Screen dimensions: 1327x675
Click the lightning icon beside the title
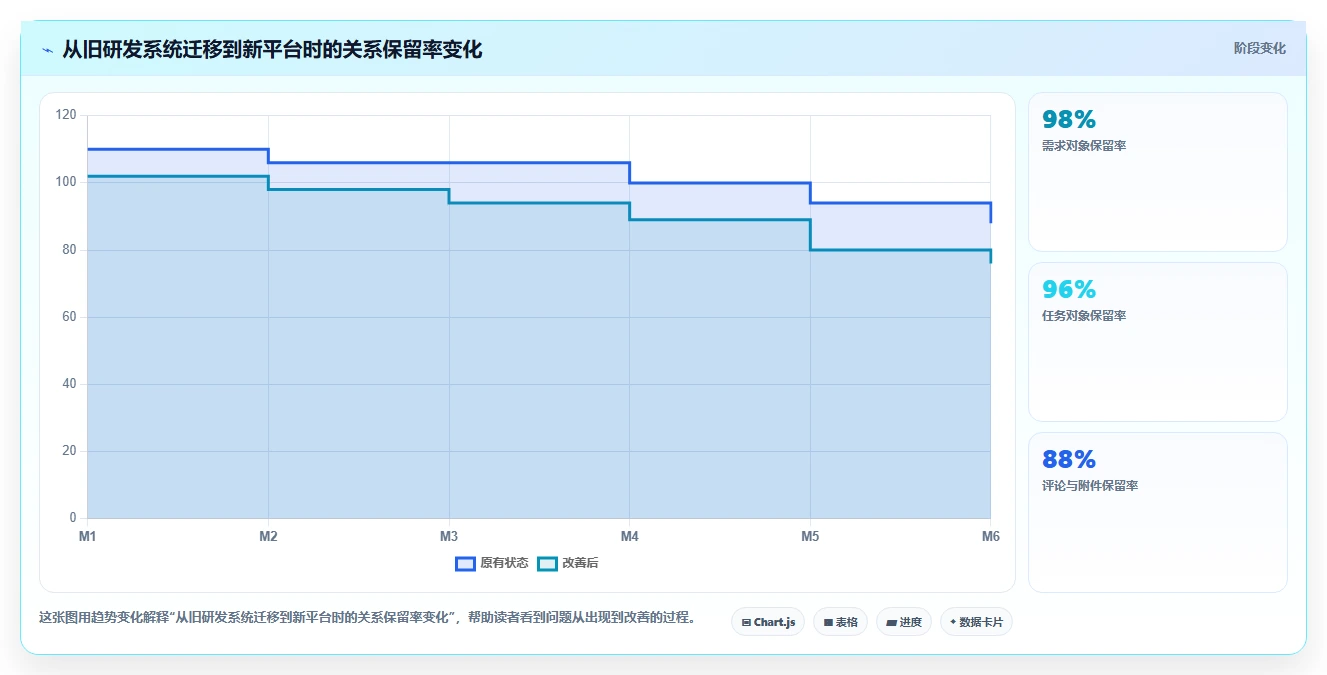click(47, 49)
